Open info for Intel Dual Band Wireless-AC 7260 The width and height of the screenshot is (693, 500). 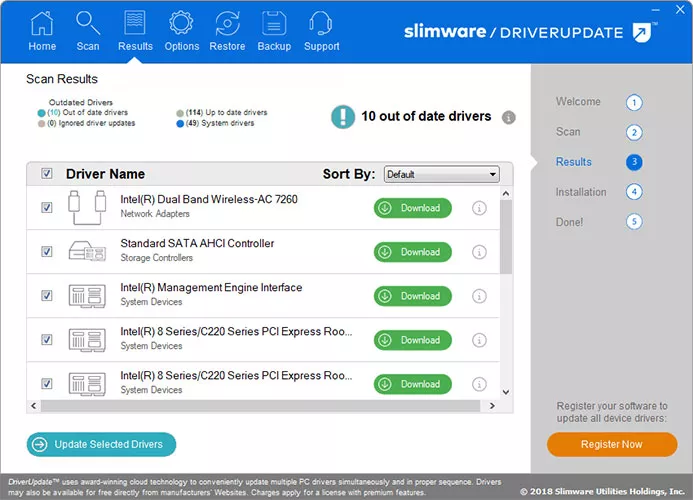pos(479,208)
